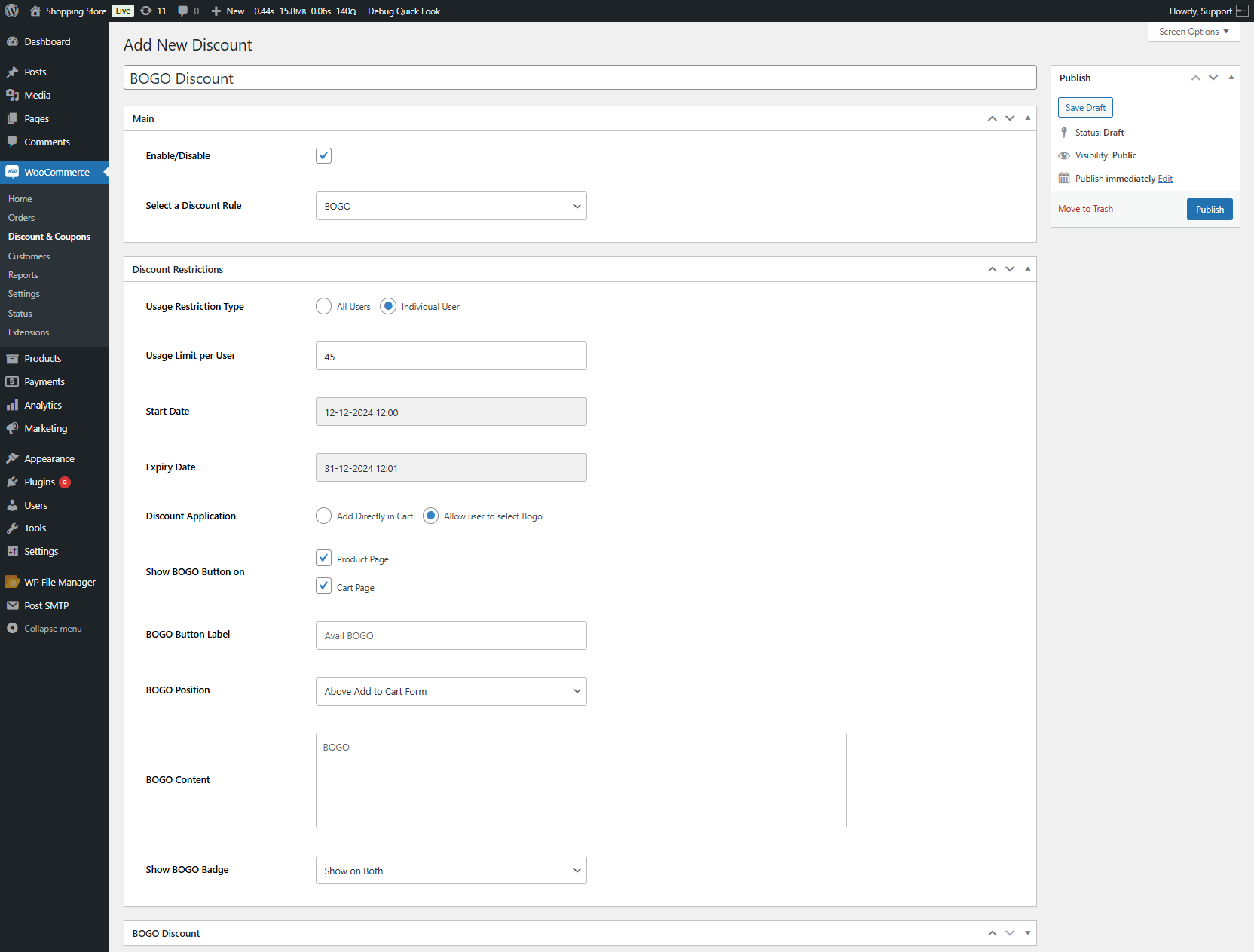Uncheck the Enable/Disable checkbox

tap(323, 155)
